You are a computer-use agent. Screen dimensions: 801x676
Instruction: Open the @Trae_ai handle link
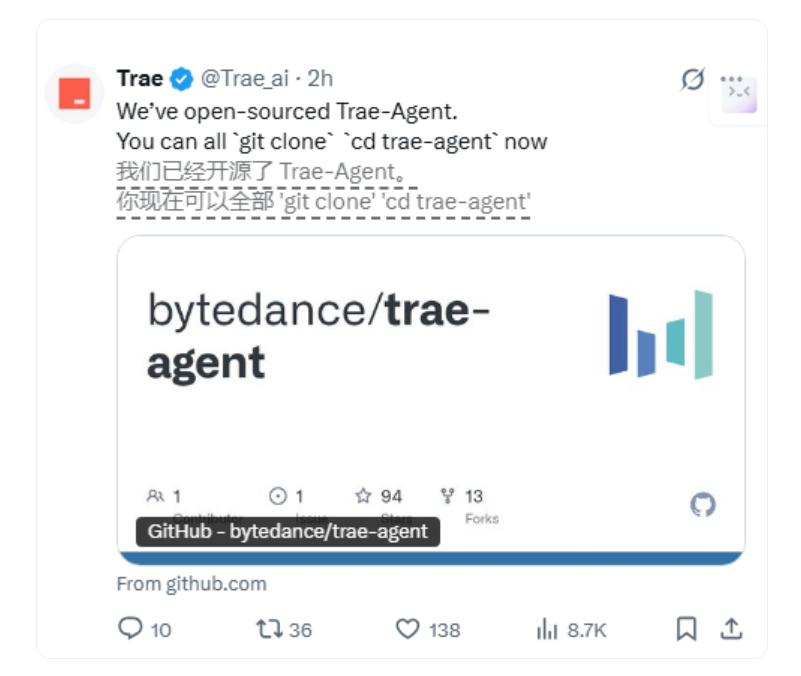coord(245,79)
